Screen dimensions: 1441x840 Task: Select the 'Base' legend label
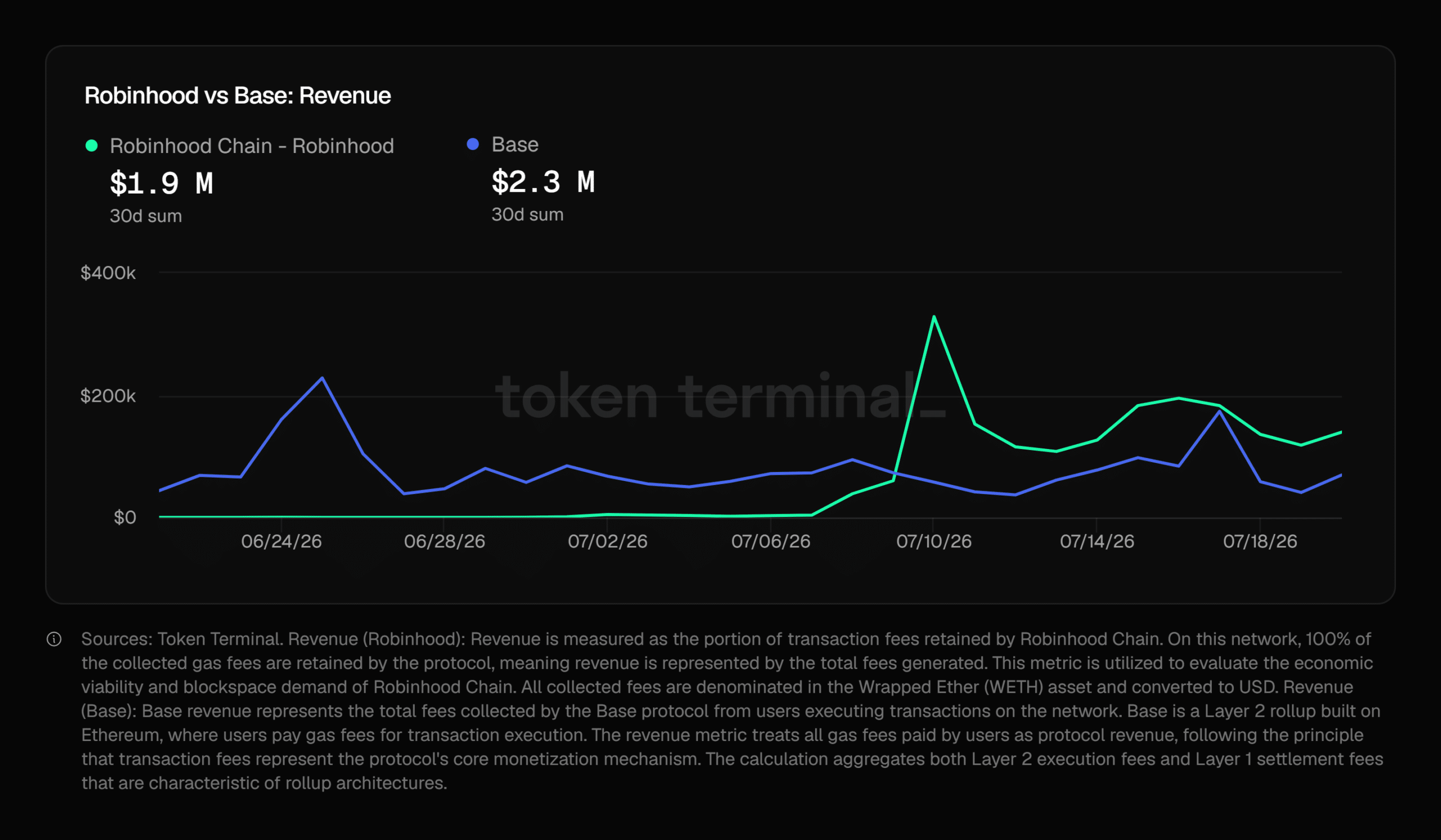514,145
